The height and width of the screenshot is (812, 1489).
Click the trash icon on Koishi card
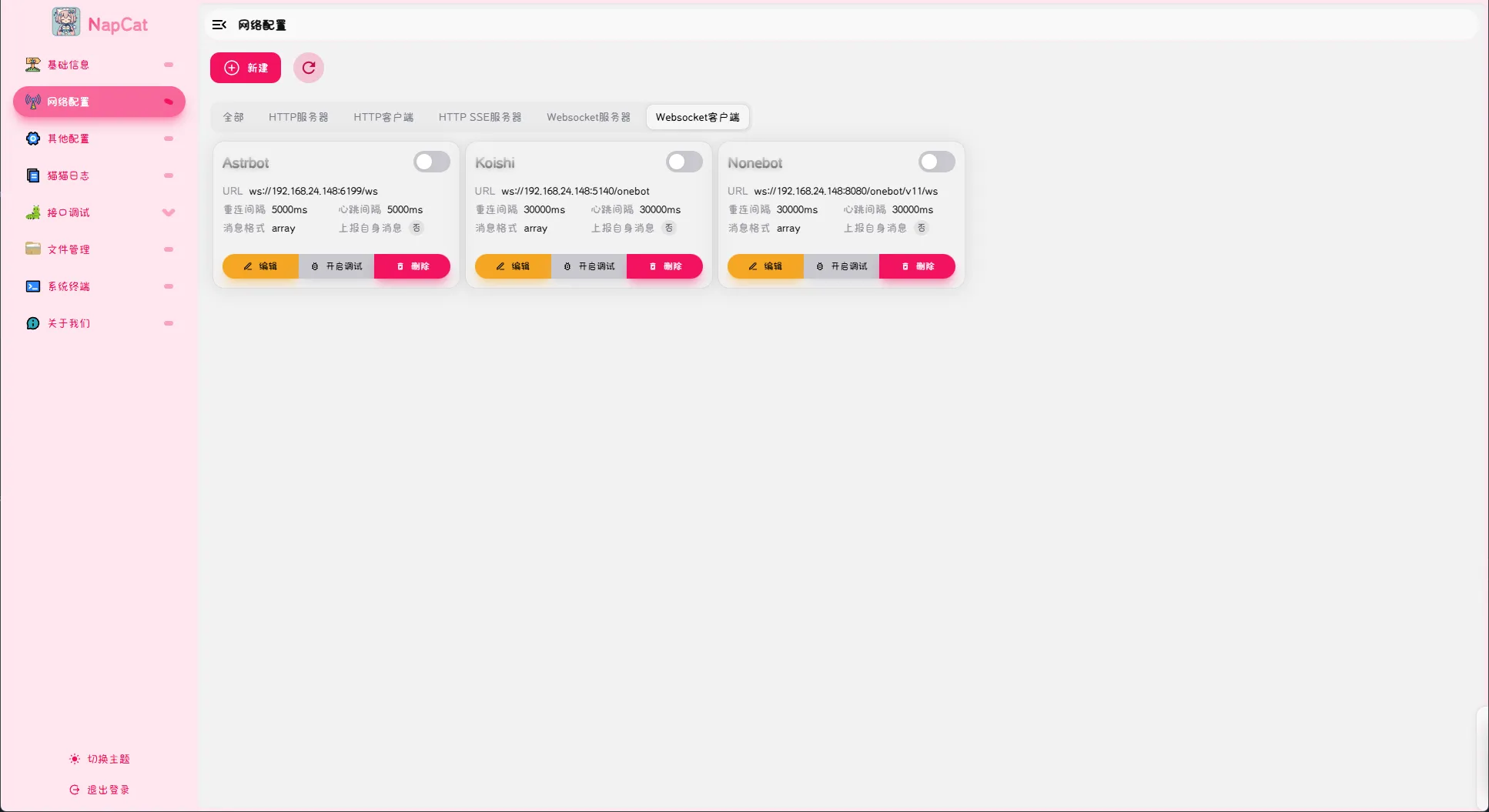[x=653, y=266]
